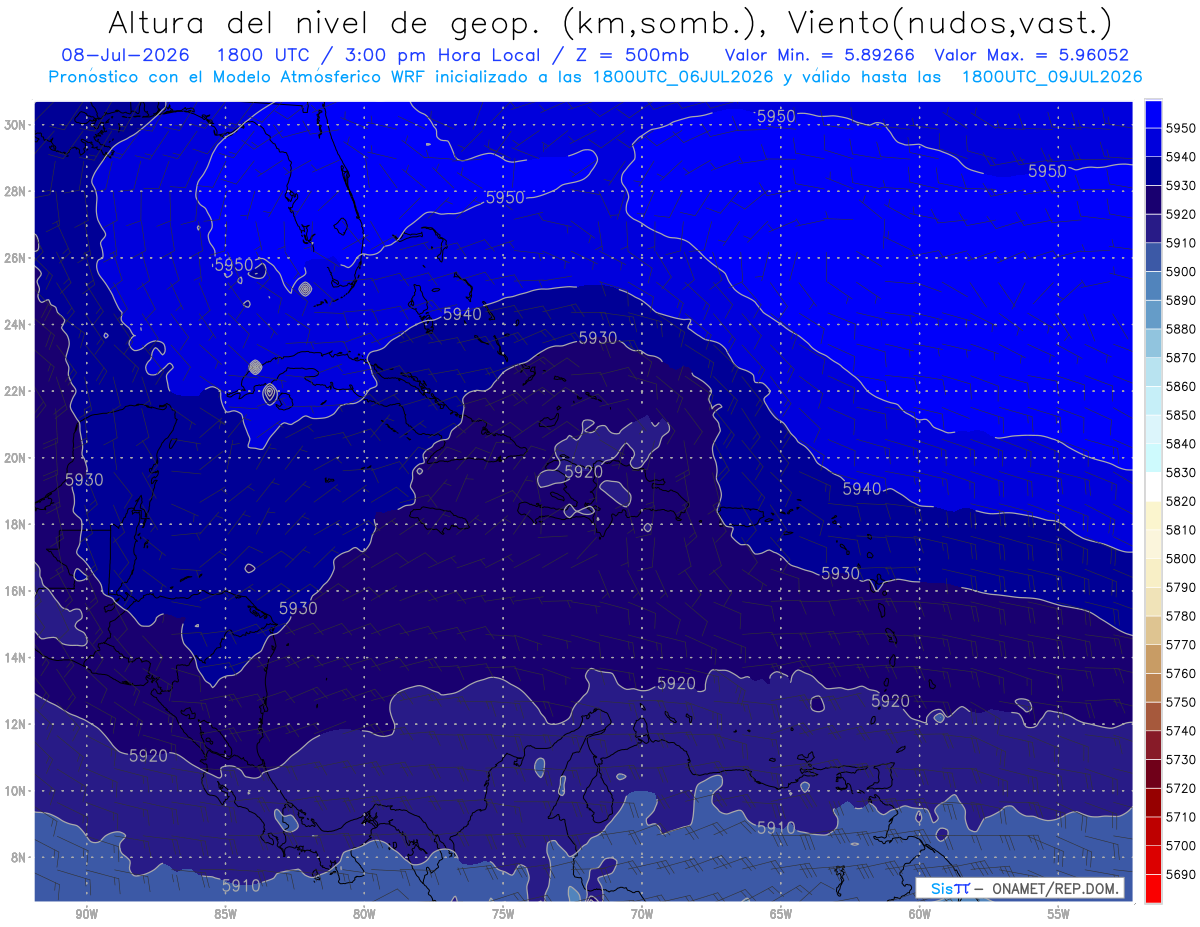Click the 26N latitude axis label
Image resolution: width=1200 pixels, height=927 pixels.
coord(17,258)
